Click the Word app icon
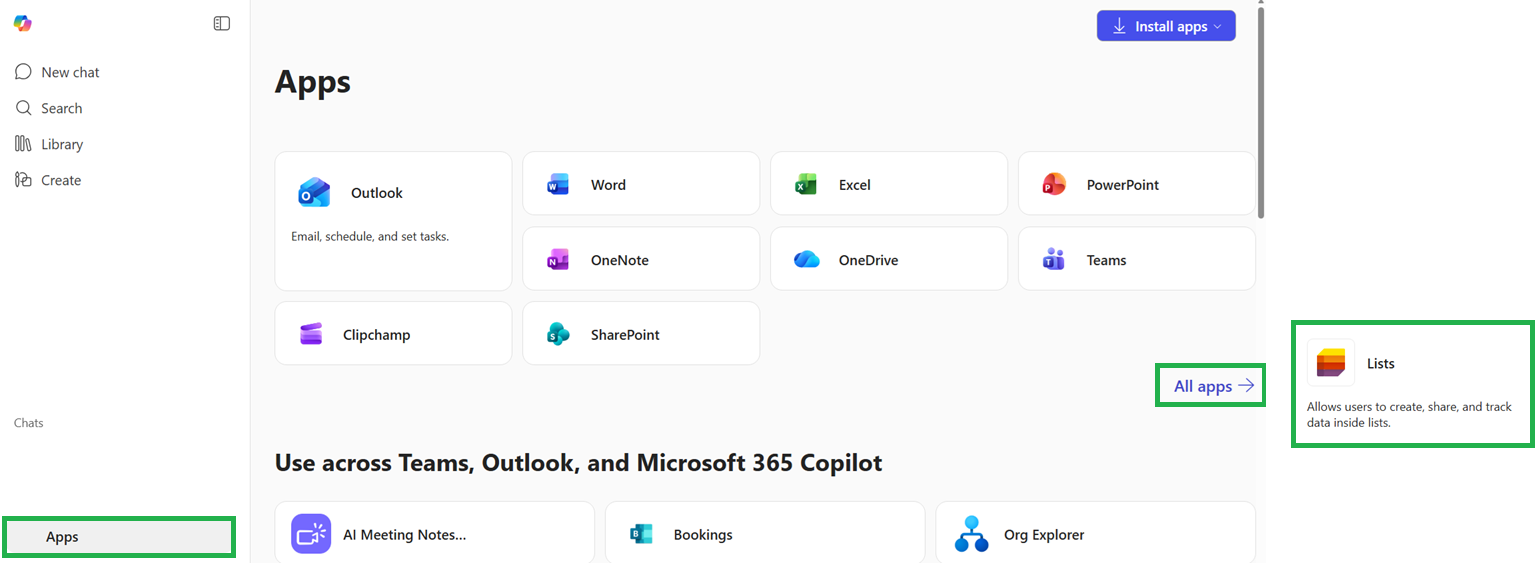 coord(557,184)
